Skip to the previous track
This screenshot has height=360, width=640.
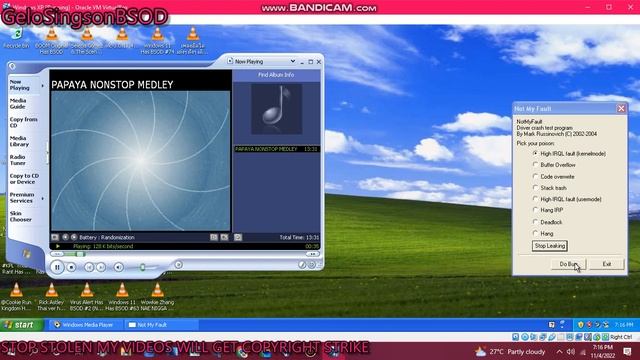point(89,267)
